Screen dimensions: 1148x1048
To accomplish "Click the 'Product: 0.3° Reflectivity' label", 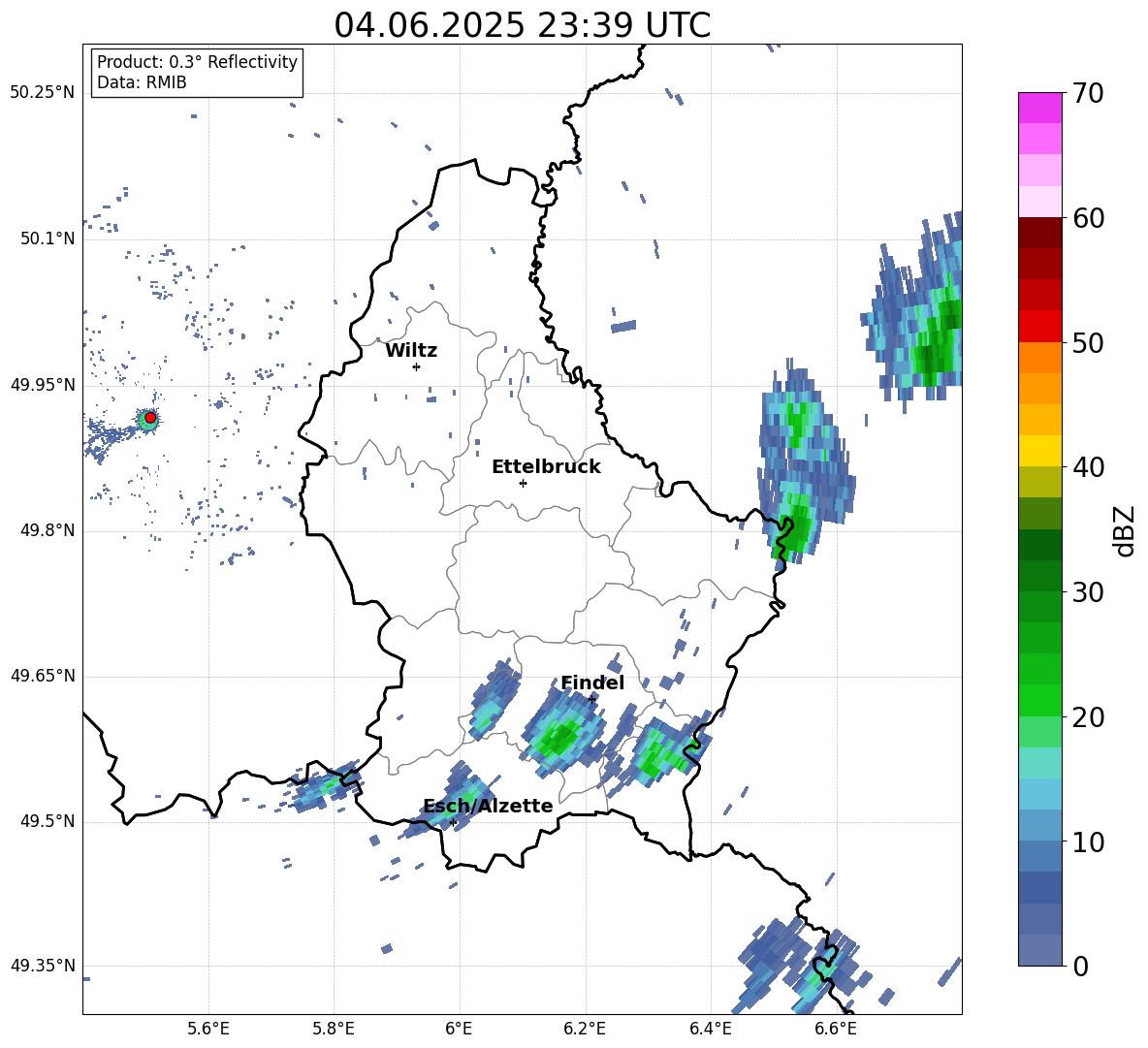I will click(x=197, y=62).
